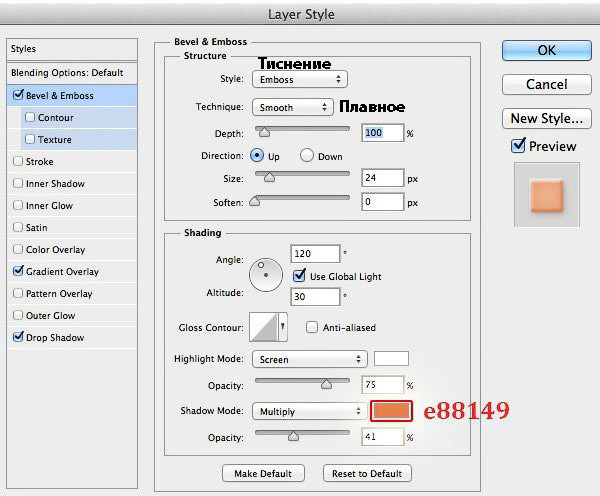
Task: Select the Bevel & Emboss label
Action: point(60,96)
